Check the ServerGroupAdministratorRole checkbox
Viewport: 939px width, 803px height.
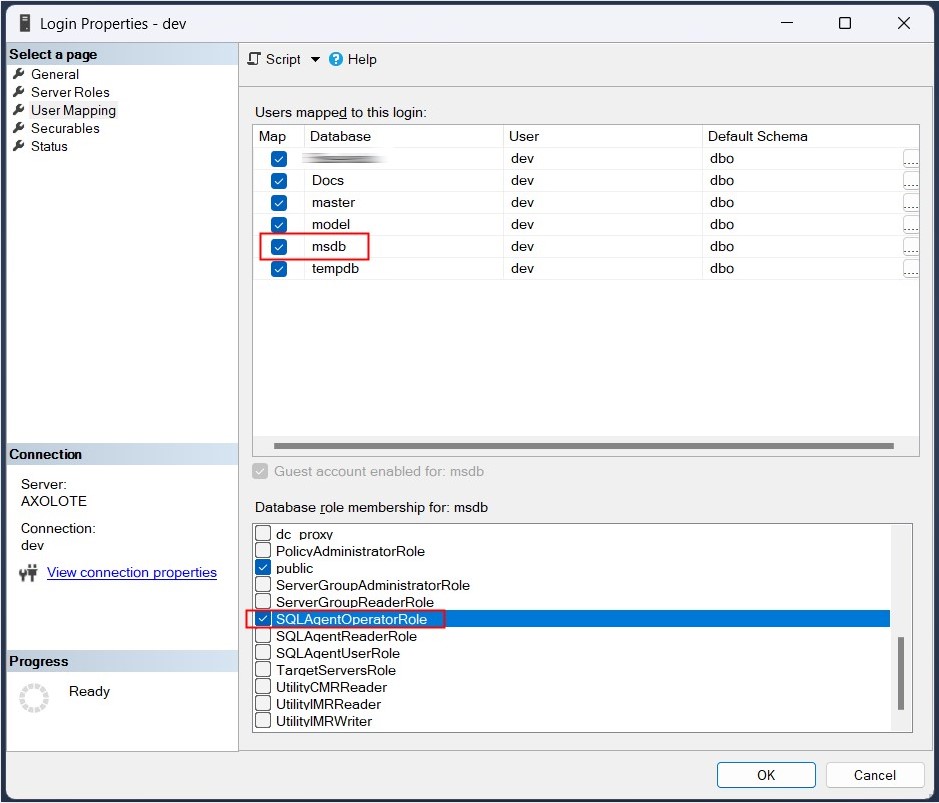263,584
